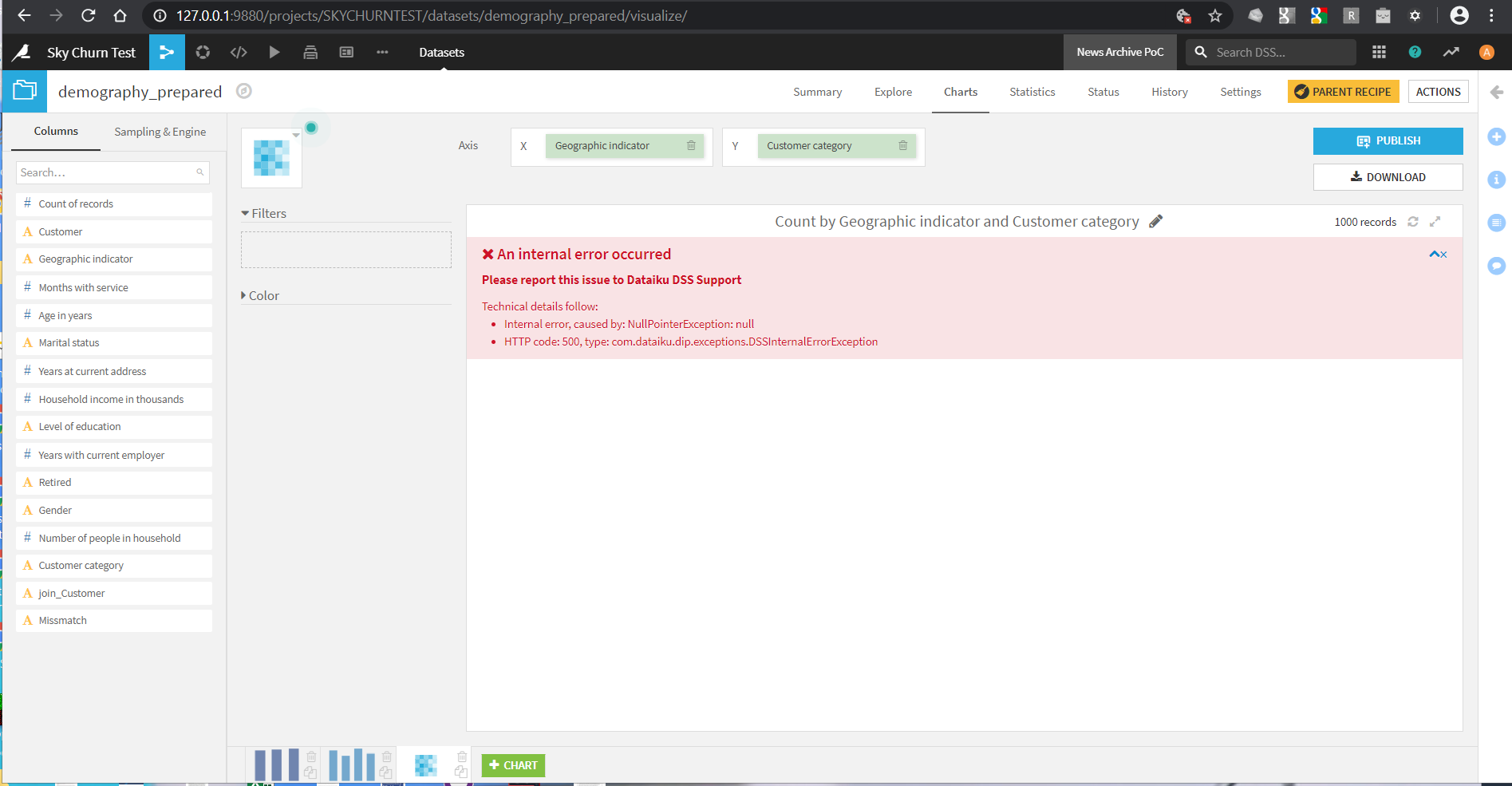Open the chart type picker dropdown
This screenshot has height=786, width=1512.
tap(272, 158)
